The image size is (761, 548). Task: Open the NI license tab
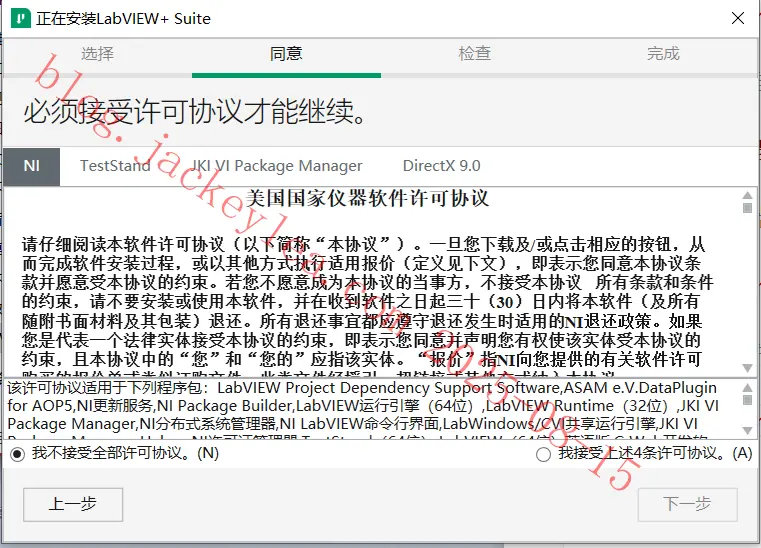pyautogui.click(x=32, y=166)
